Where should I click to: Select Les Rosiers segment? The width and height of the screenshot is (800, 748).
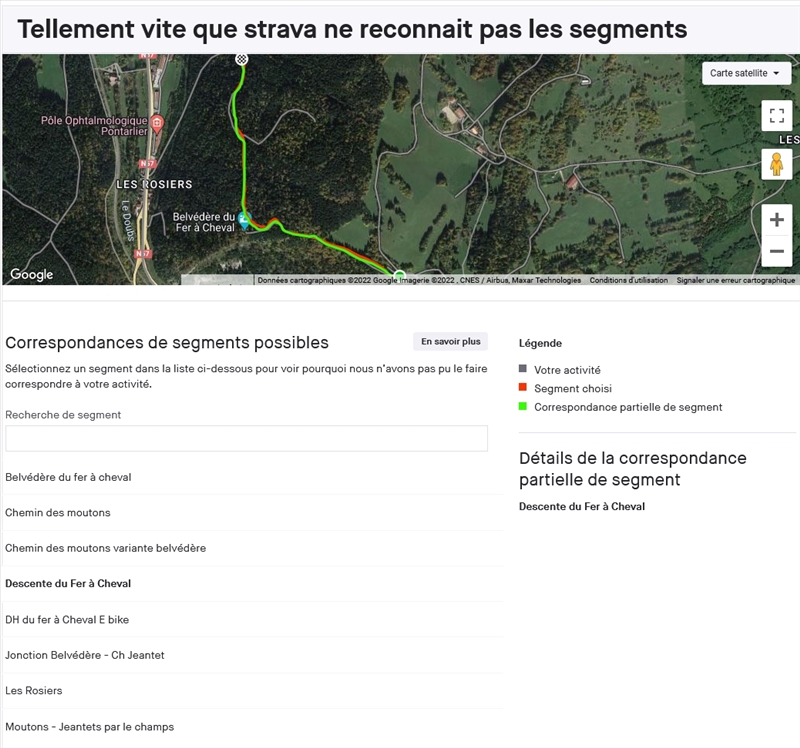[253, 690]
